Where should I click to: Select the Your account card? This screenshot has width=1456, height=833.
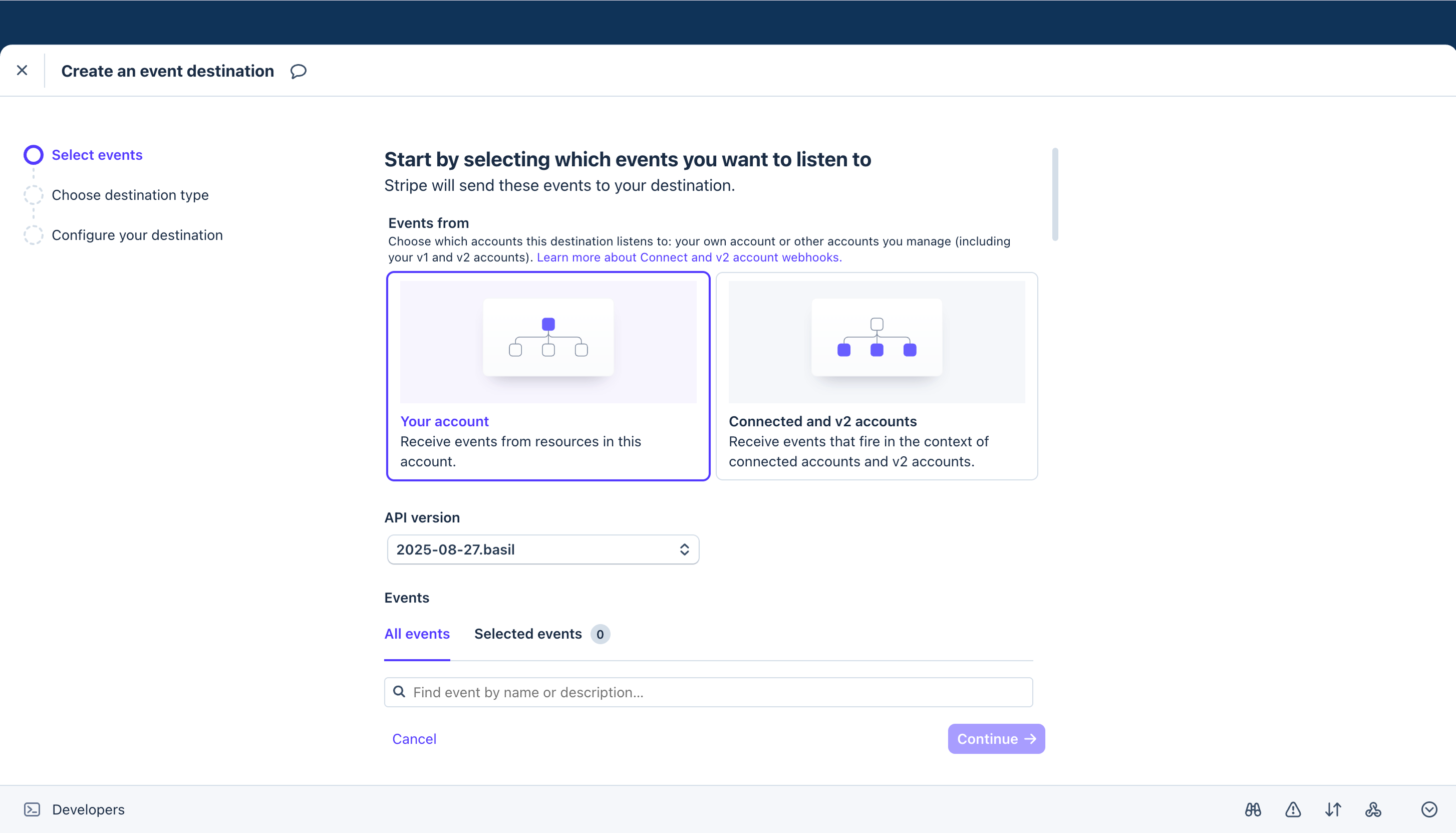(548, 376)
